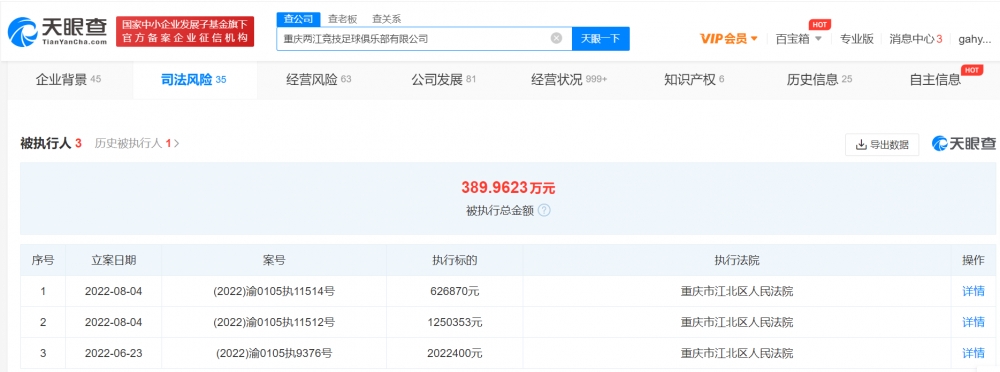Click the download icon in 导出数据

861,145
